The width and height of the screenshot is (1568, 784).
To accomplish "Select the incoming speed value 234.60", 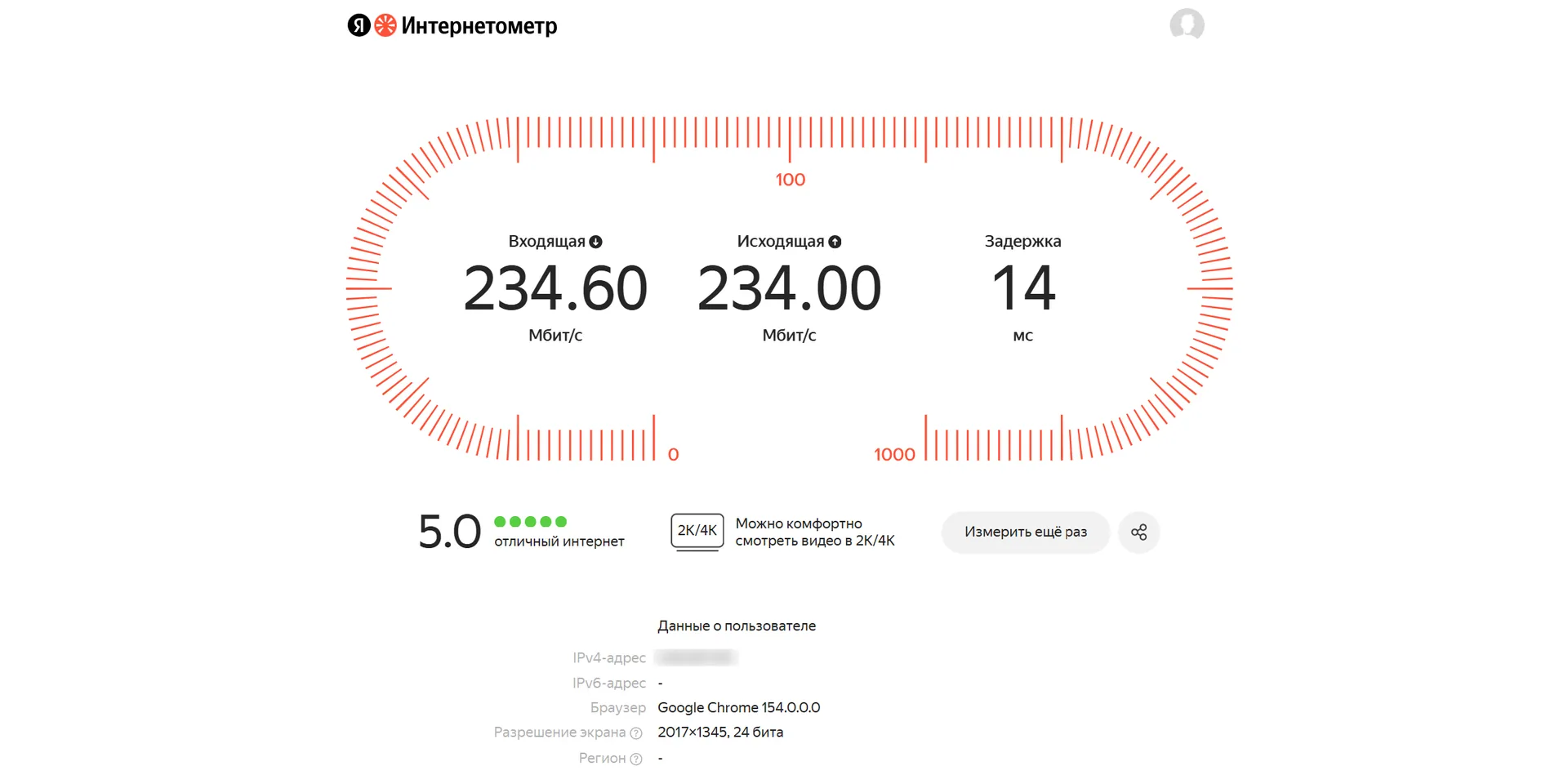I will 555,288.
